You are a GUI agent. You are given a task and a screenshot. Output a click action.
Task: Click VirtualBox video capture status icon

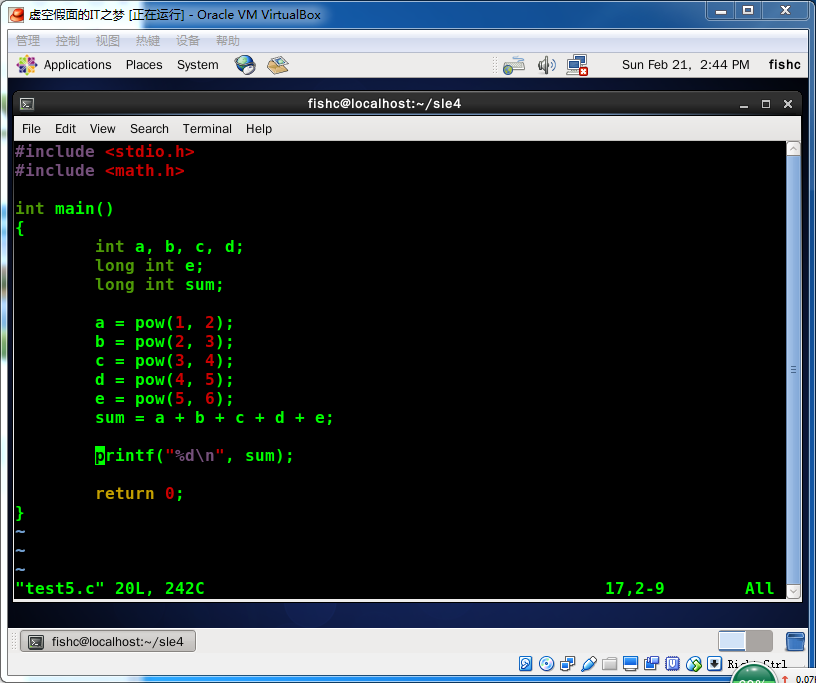click(x=652, y=664)
